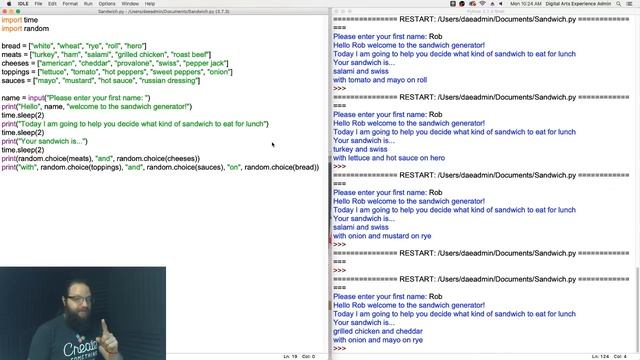
Task: Open the Apple menu
Action: 9,4
